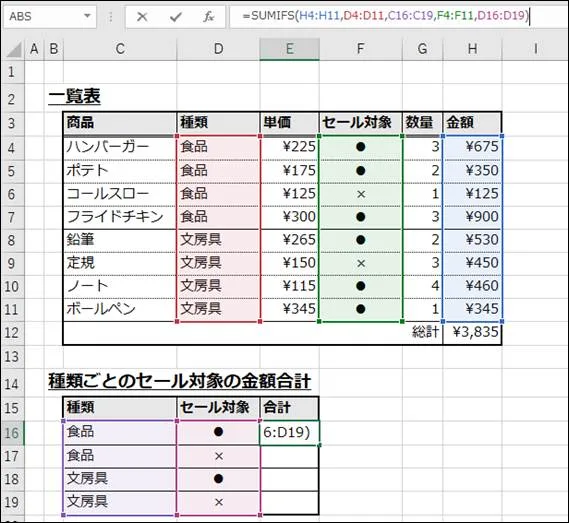Click the ¥675 amount cell
Screen dimensions: 569x523
click(x=472, y=147)
